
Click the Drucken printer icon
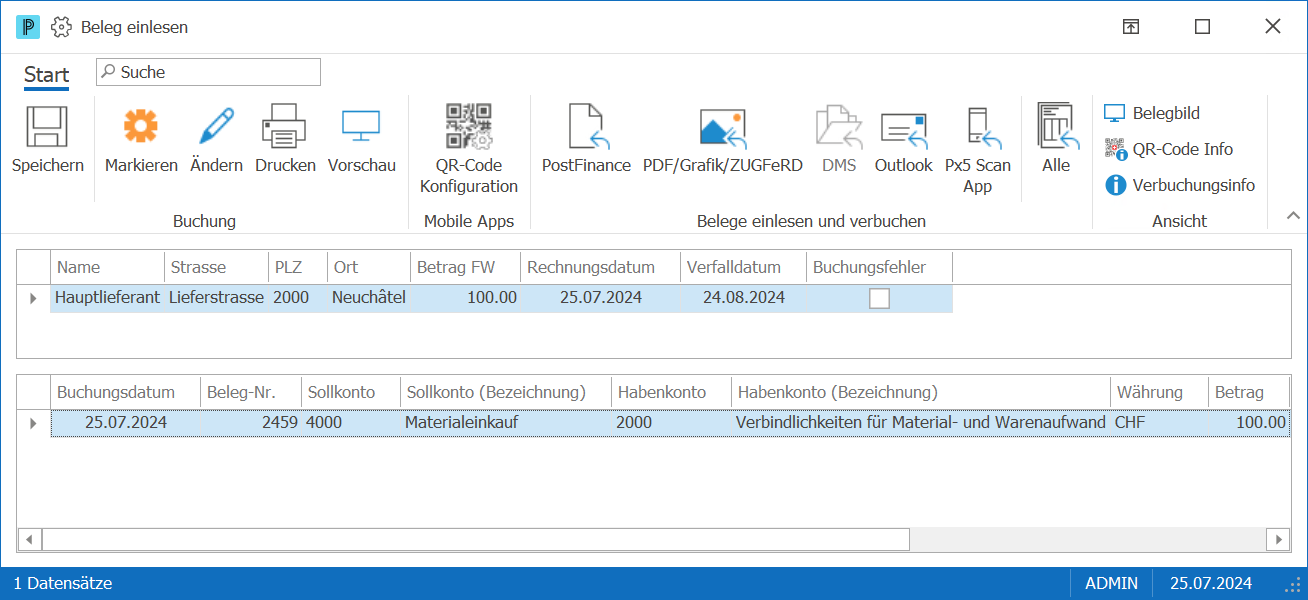click(x=285, y=127)
